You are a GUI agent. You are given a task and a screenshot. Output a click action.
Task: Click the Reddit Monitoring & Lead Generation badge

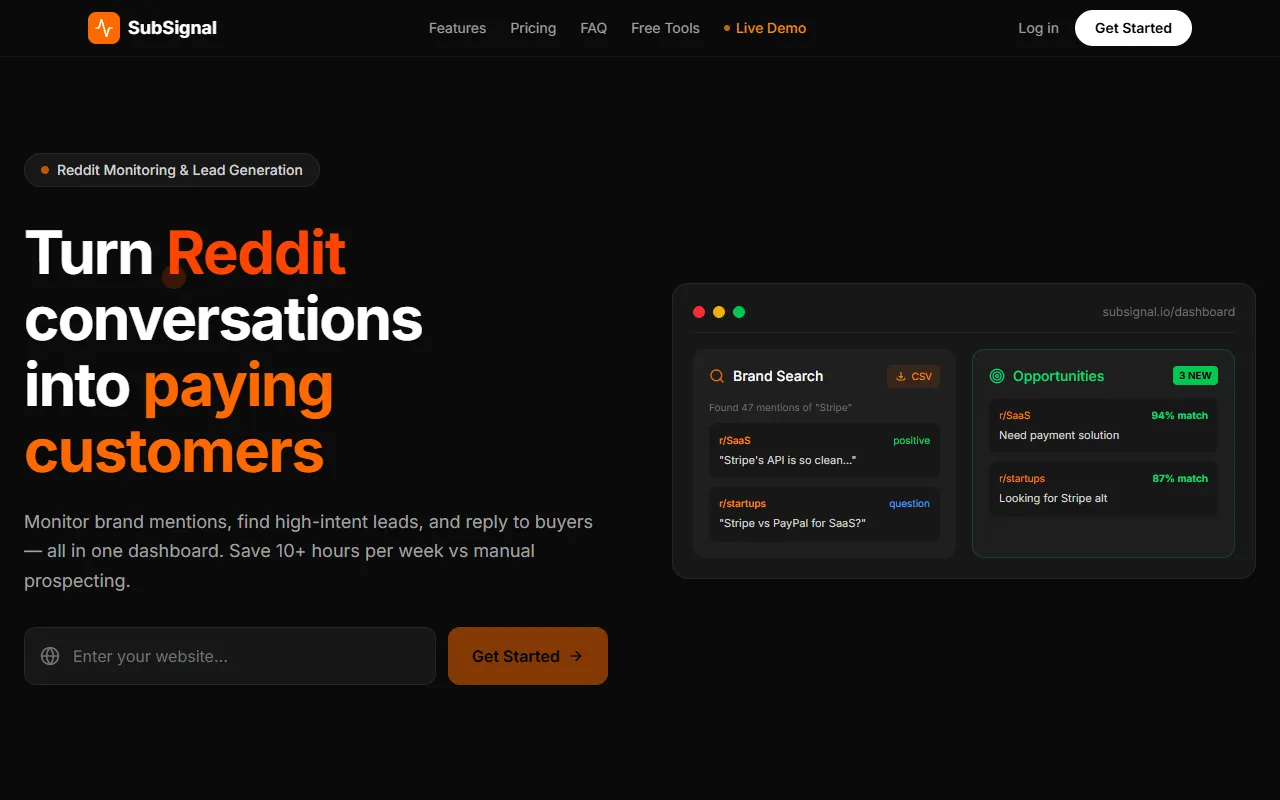click(x=172, y=170)
